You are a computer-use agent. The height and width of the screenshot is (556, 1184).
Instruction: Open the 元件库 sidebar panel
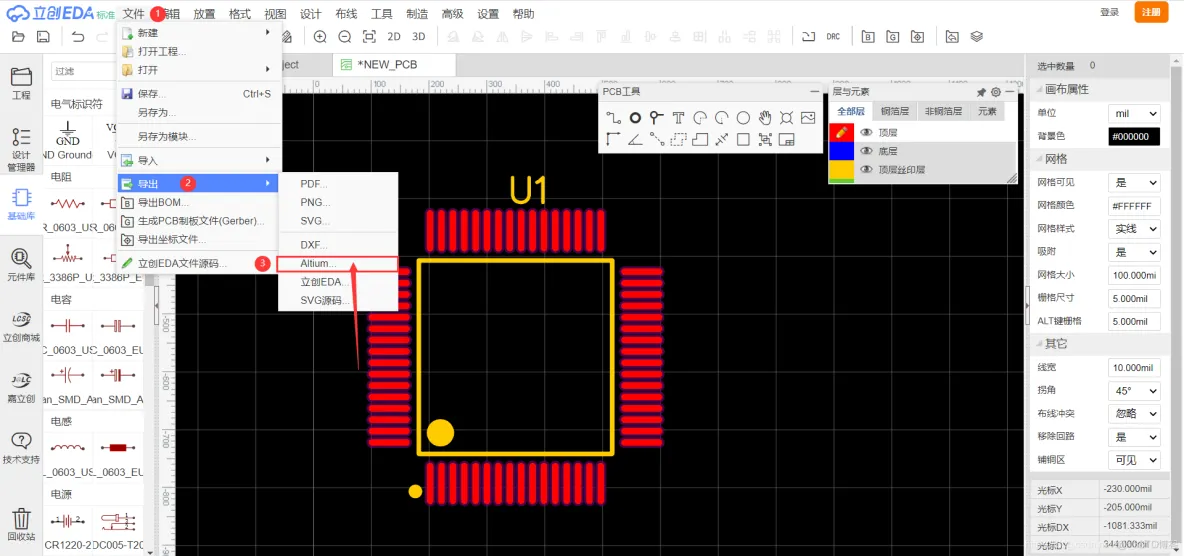(x=21, y=265)
